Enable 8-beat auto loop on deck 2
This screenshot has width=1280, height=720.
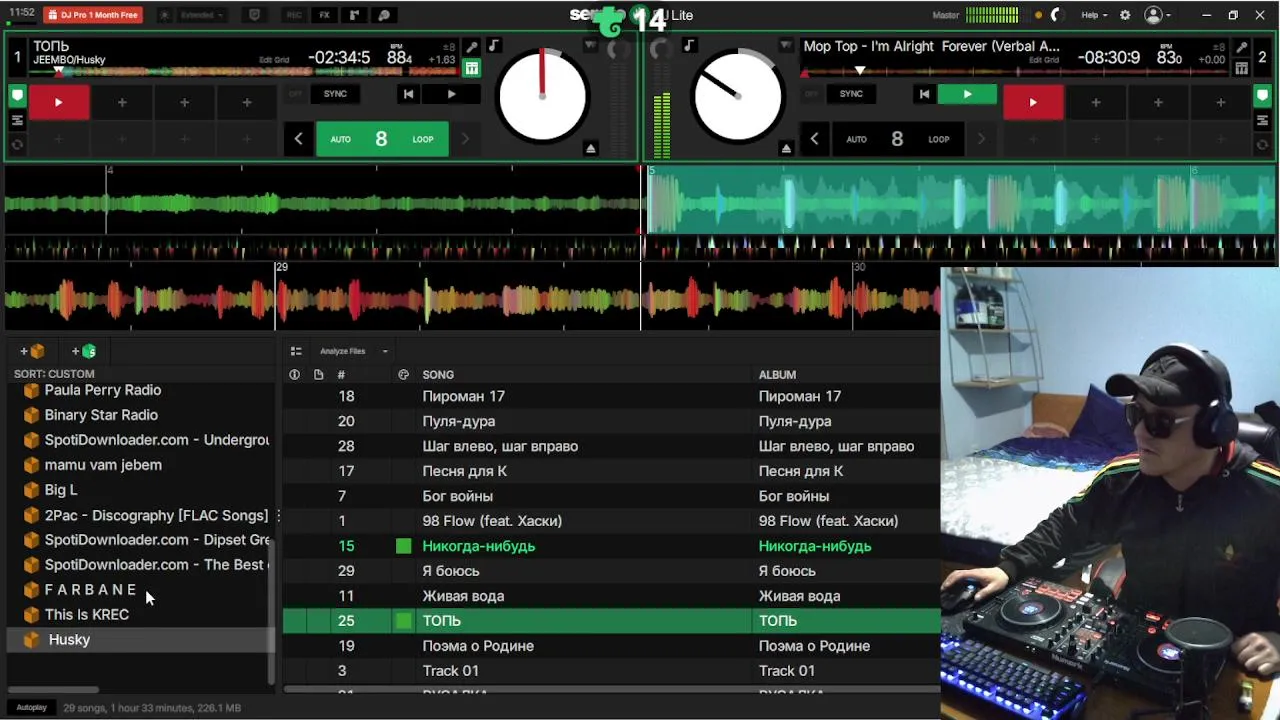(x=897, y=139)
